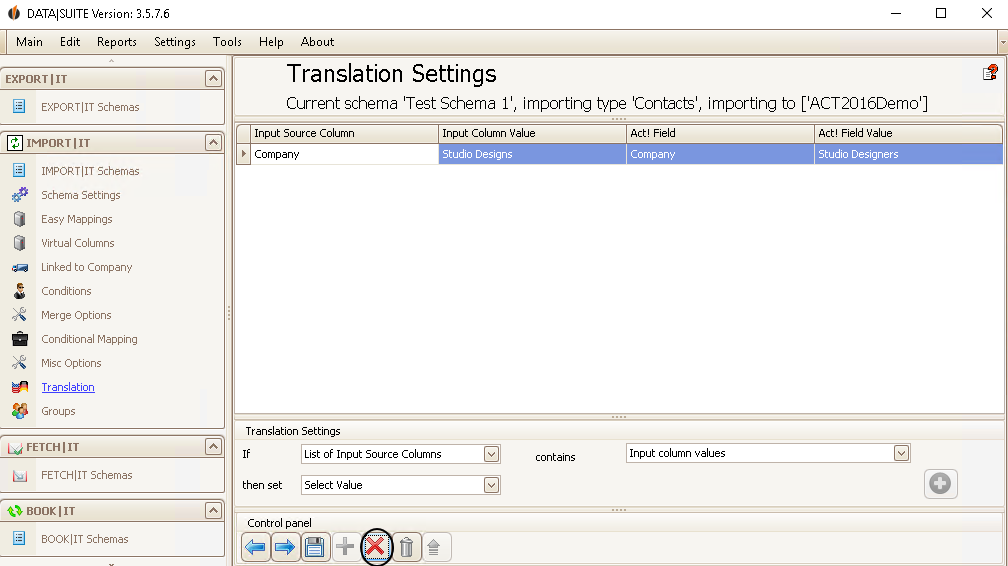This screenshot has width=1008, height=566.
Task: Click the up-arrow icon in Control panel
Action: point(434,547)
